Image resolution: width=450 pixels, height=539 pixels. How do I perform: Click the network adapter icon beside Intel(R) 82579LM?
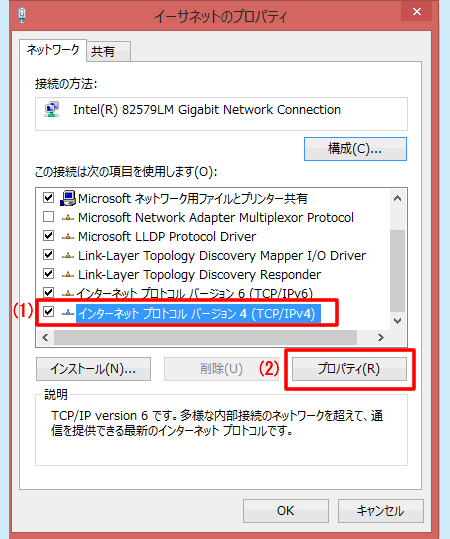click(x=52, y=109)
